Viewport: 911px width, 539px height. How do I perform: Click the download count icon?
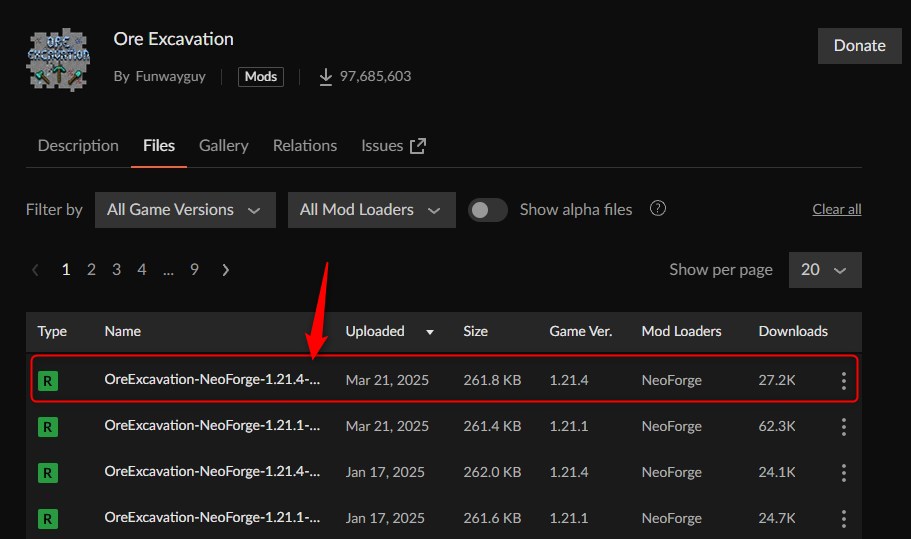coord(326,77)
